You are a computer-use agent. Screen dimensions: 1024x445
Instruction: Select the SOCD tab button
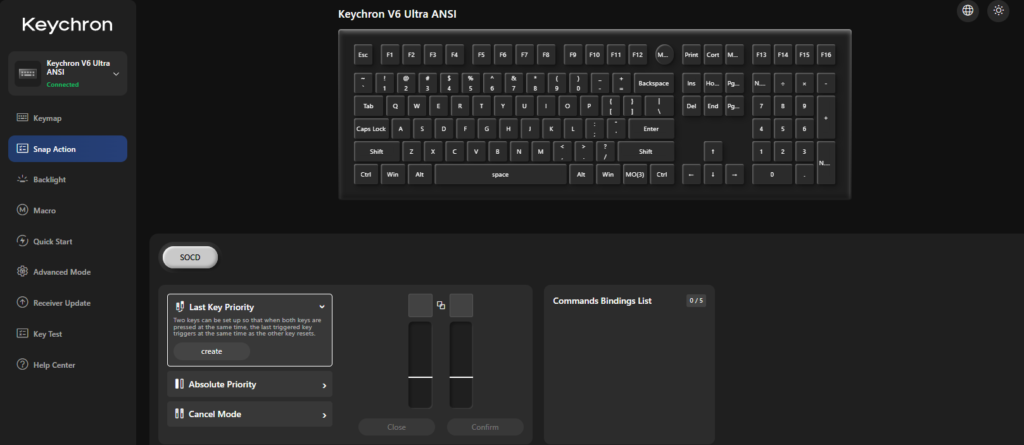coord(190,257)
